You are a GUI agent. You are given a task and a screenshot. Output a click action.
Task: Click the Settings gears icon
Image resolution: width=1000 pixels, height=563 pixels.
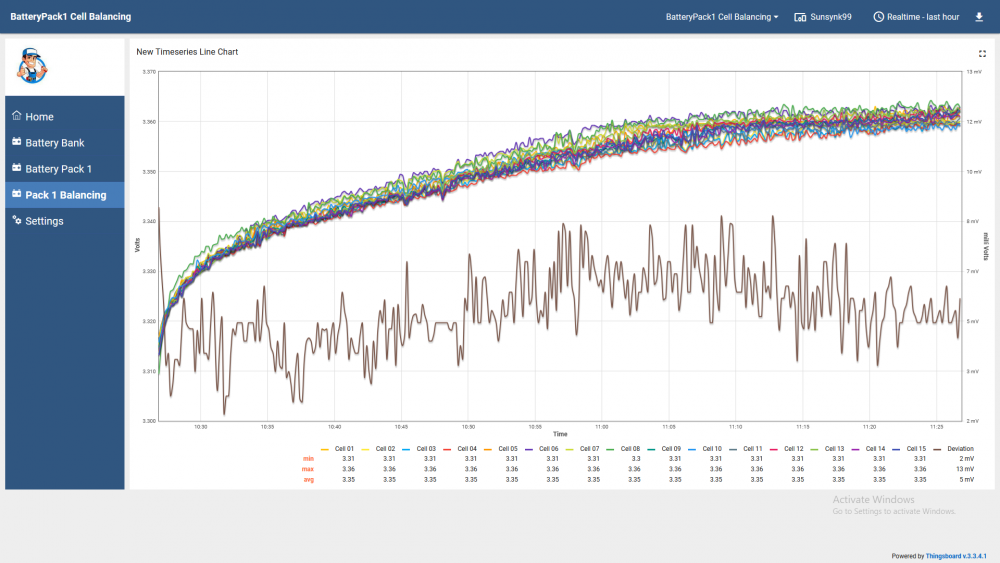[17, 220]
